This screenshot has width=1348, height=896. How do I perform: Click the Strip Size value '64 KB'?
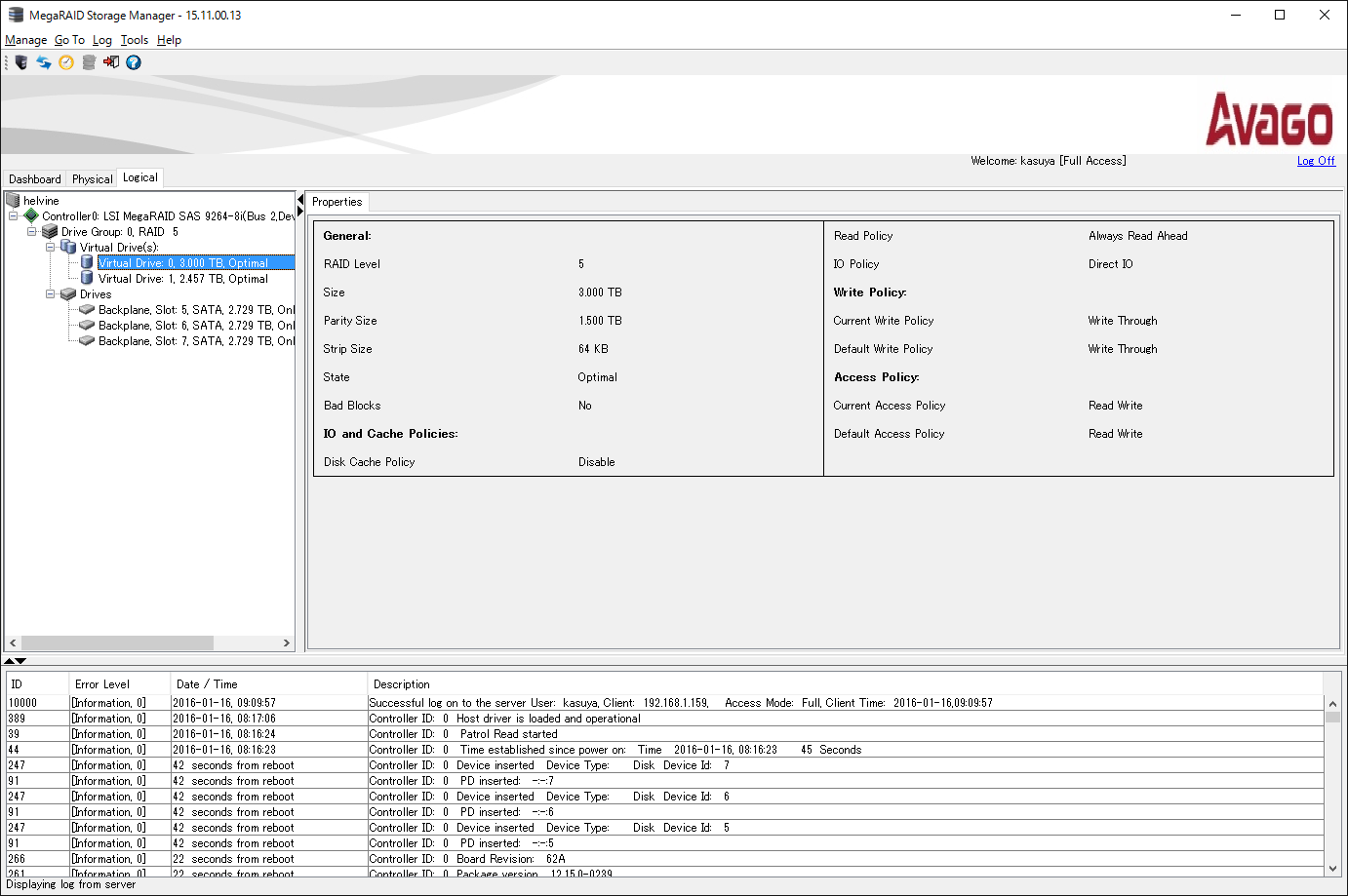(593, 349)
